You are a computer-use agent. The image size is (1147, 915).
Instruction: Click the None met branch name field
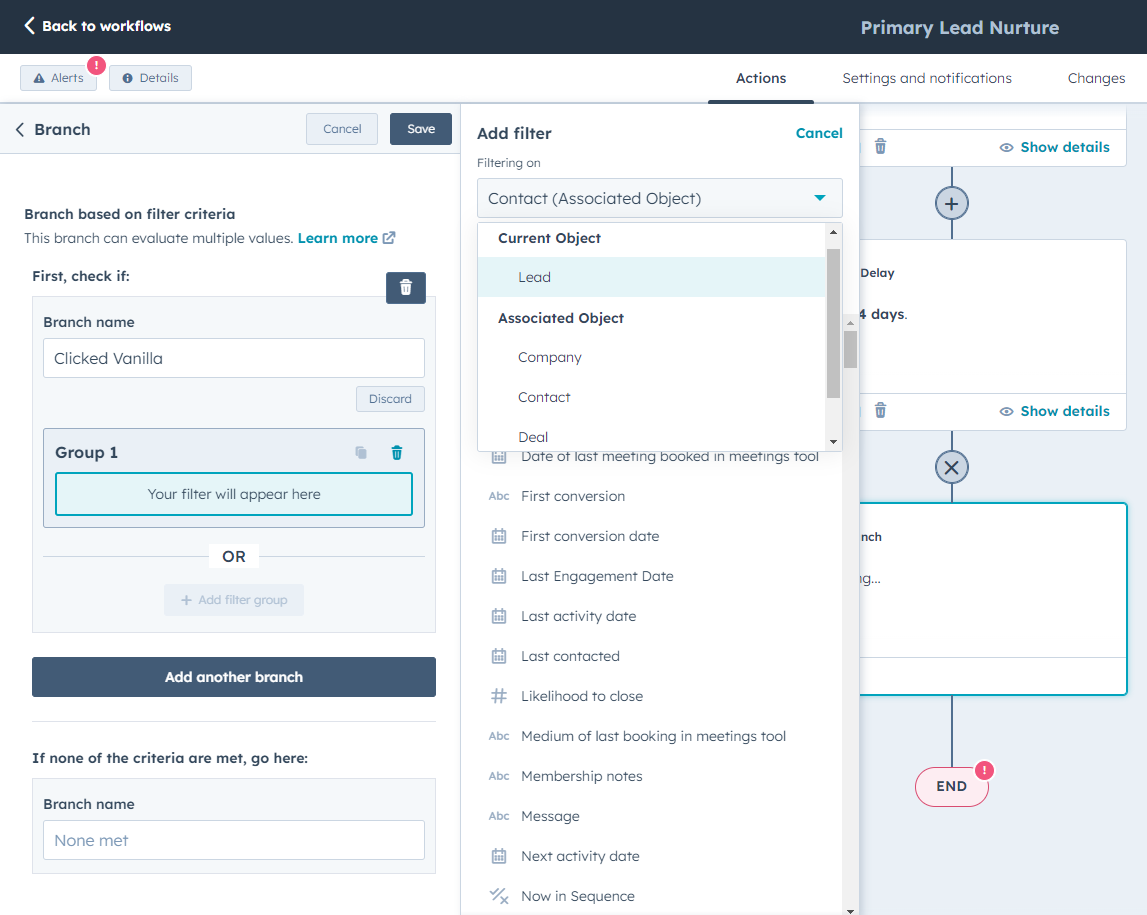(233, 840)
